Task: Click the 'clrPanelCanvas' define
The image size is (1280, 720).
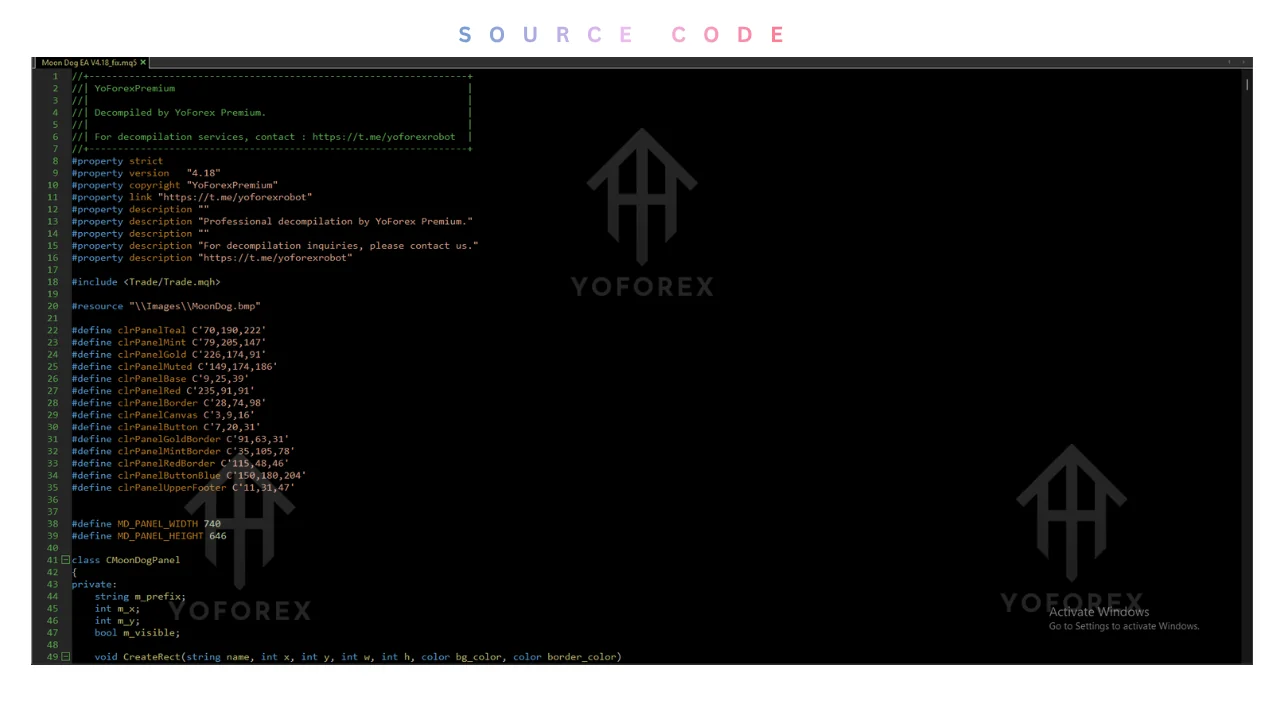Action: coord(158,415)
